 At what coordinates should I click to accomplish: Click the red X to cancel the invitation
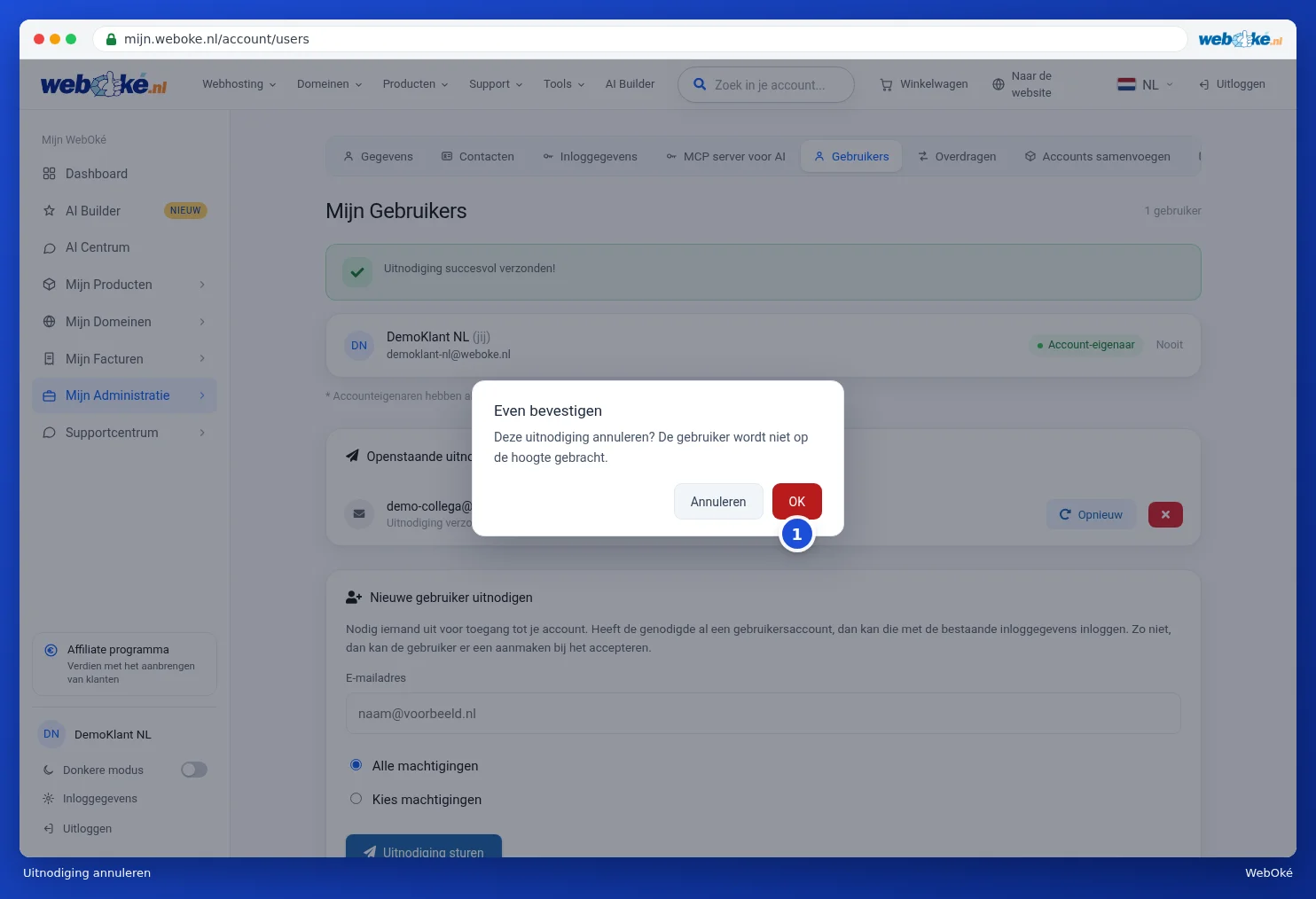click(1165, 514)
